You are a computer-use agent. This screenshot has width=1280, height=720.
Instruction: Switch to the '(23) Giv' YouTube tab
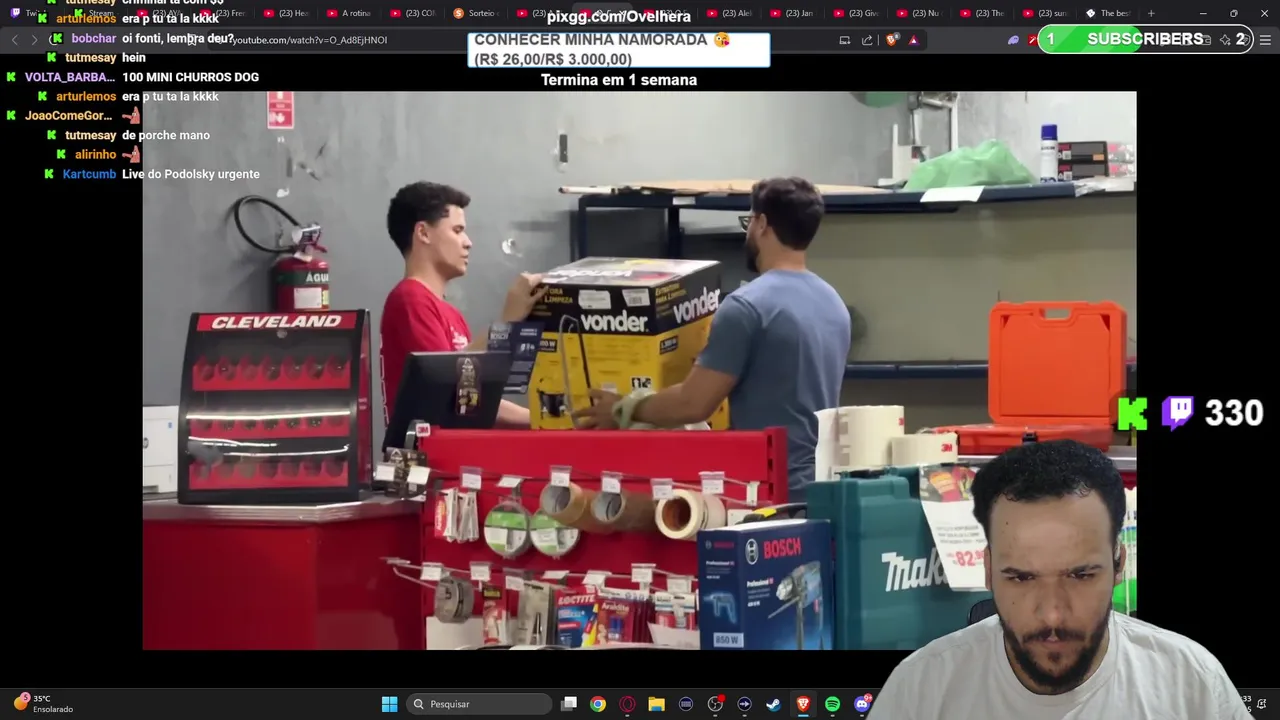[x=855, y=13]
